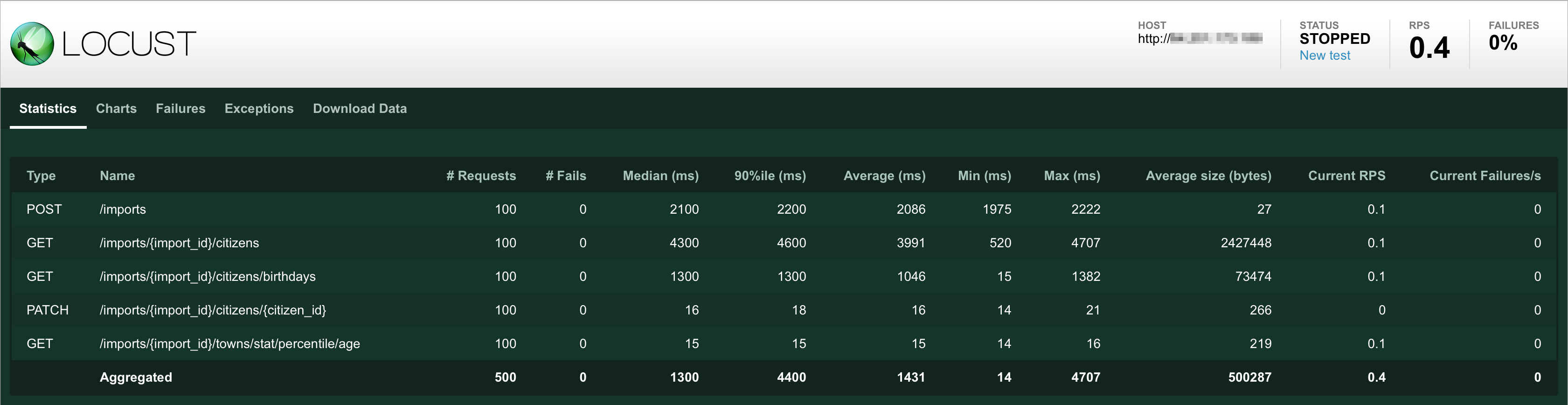1568x405 pixels.
Task: Switch to the Failures tab
Action: [x=180, y=108]
